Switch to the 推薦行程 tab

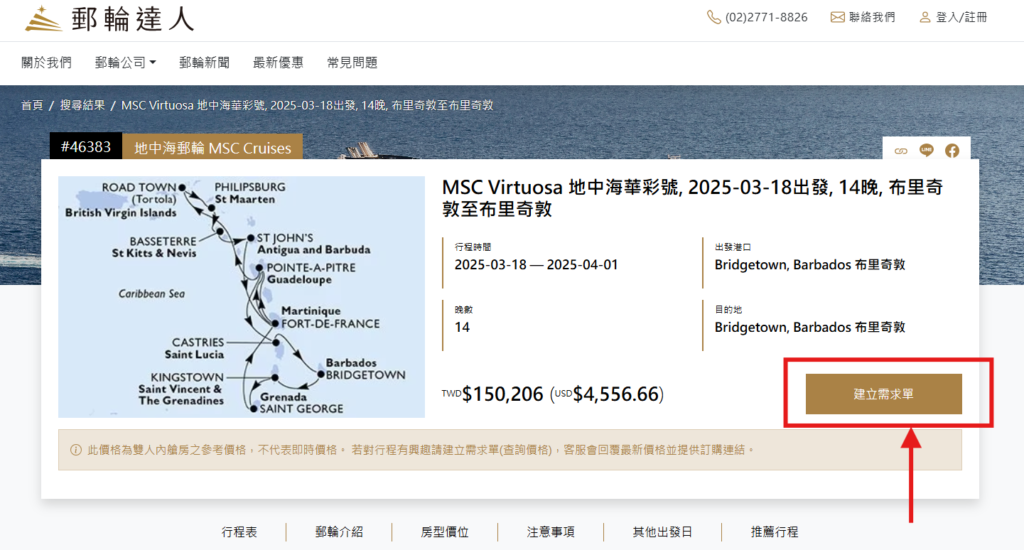click(775, 532)
